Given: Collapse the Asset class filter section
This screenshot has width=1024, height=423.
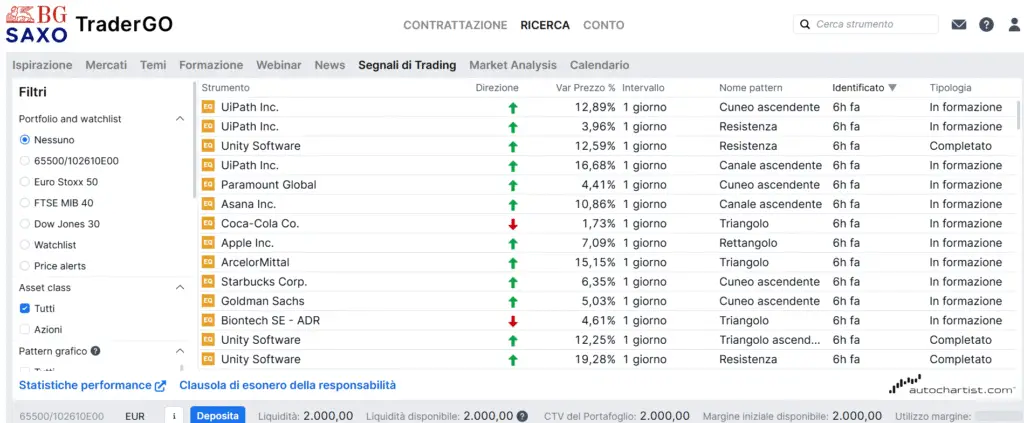Looking at the screenshot, I should point(180,287).
